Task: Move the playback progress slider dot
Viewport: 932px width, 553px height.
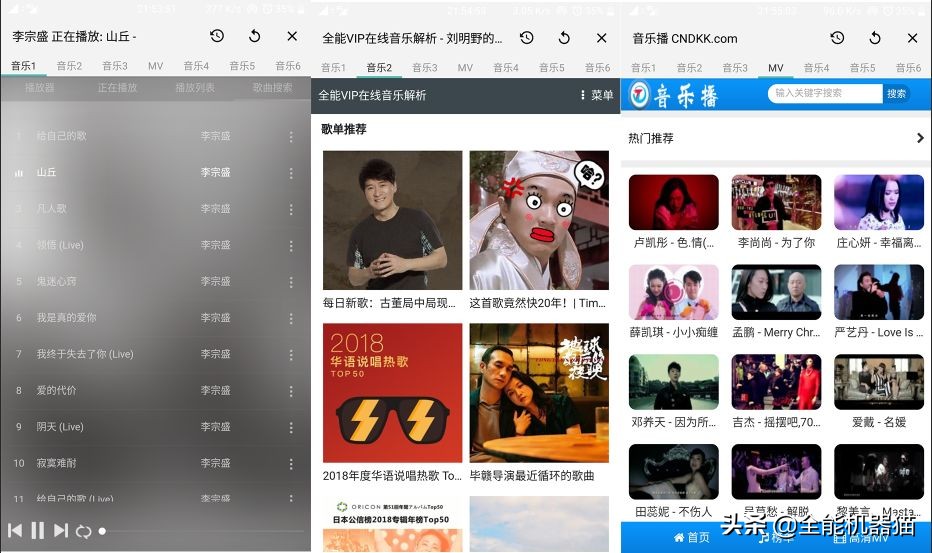Action: tap(102, 531)
